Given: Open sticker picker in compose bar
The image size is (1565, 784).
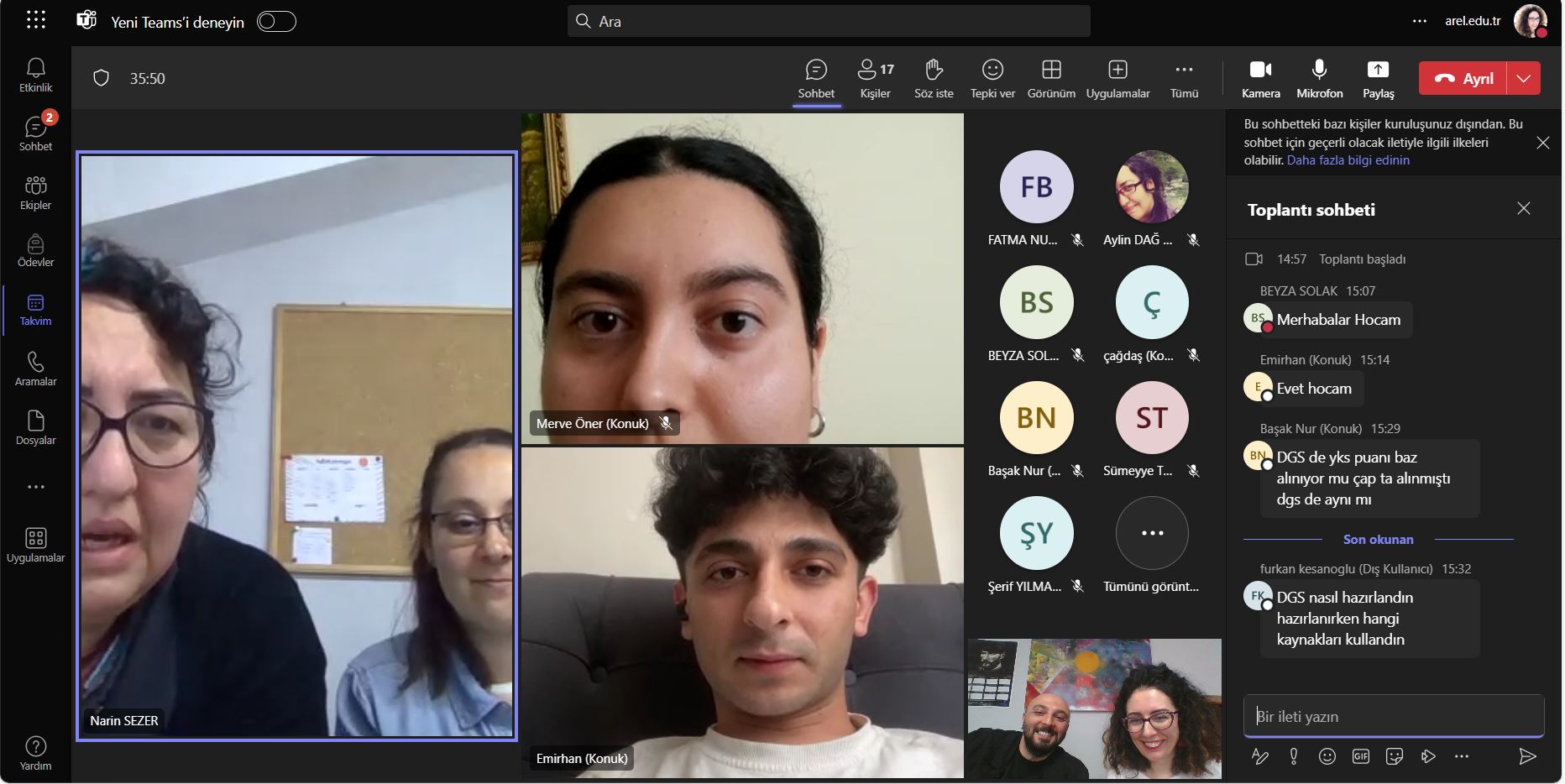Looking at the screenshot, I should (x=1395, y=756).
